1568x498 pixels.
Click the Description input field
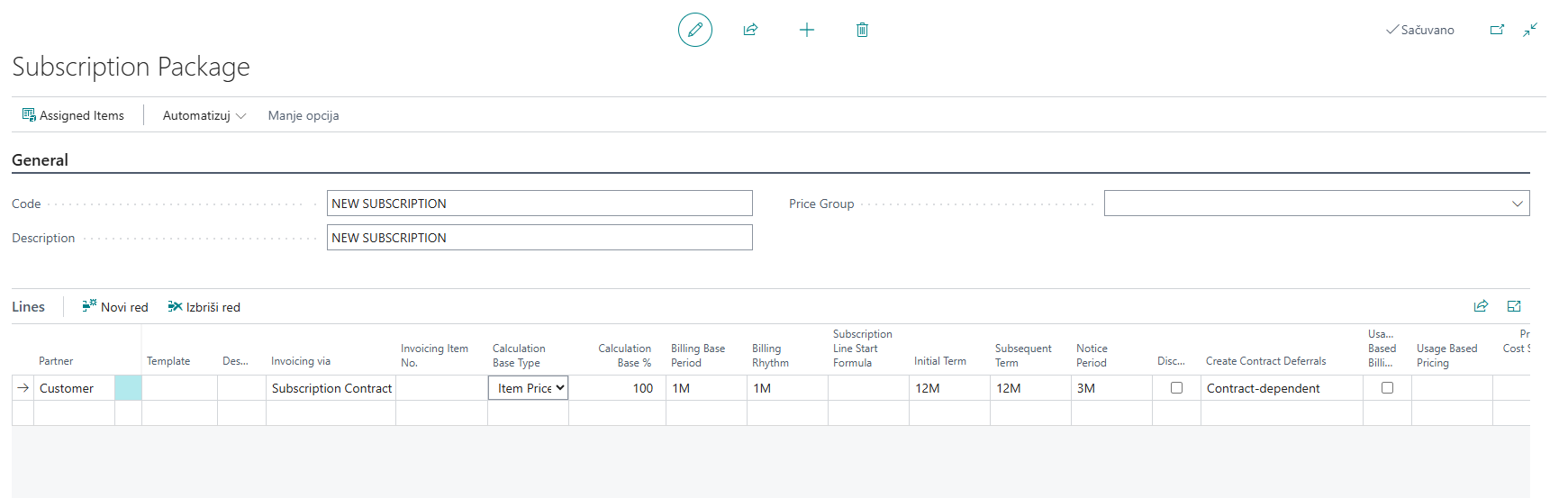(x=539, y=238)
